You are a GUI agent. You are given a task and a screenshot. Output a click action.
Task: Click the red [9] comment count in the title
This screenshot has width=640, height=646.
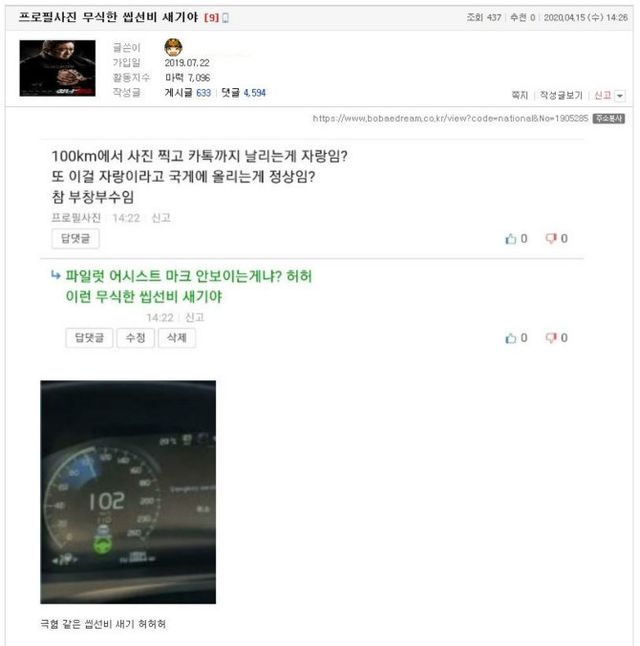click(211, 18)
